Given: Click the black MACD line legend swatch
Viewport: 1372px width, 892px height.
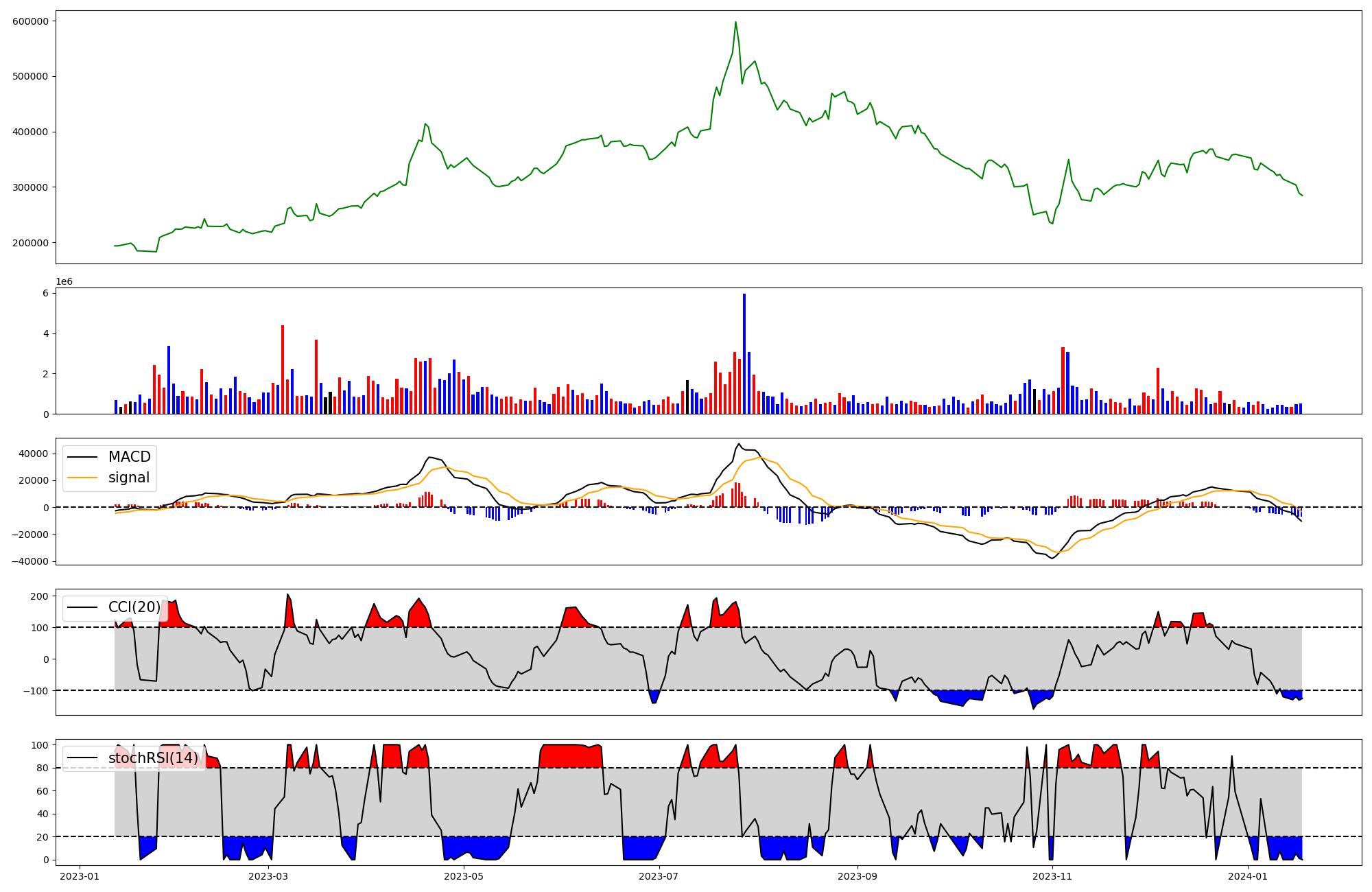Looking at the screenshot, I should (x=83, y=458).
